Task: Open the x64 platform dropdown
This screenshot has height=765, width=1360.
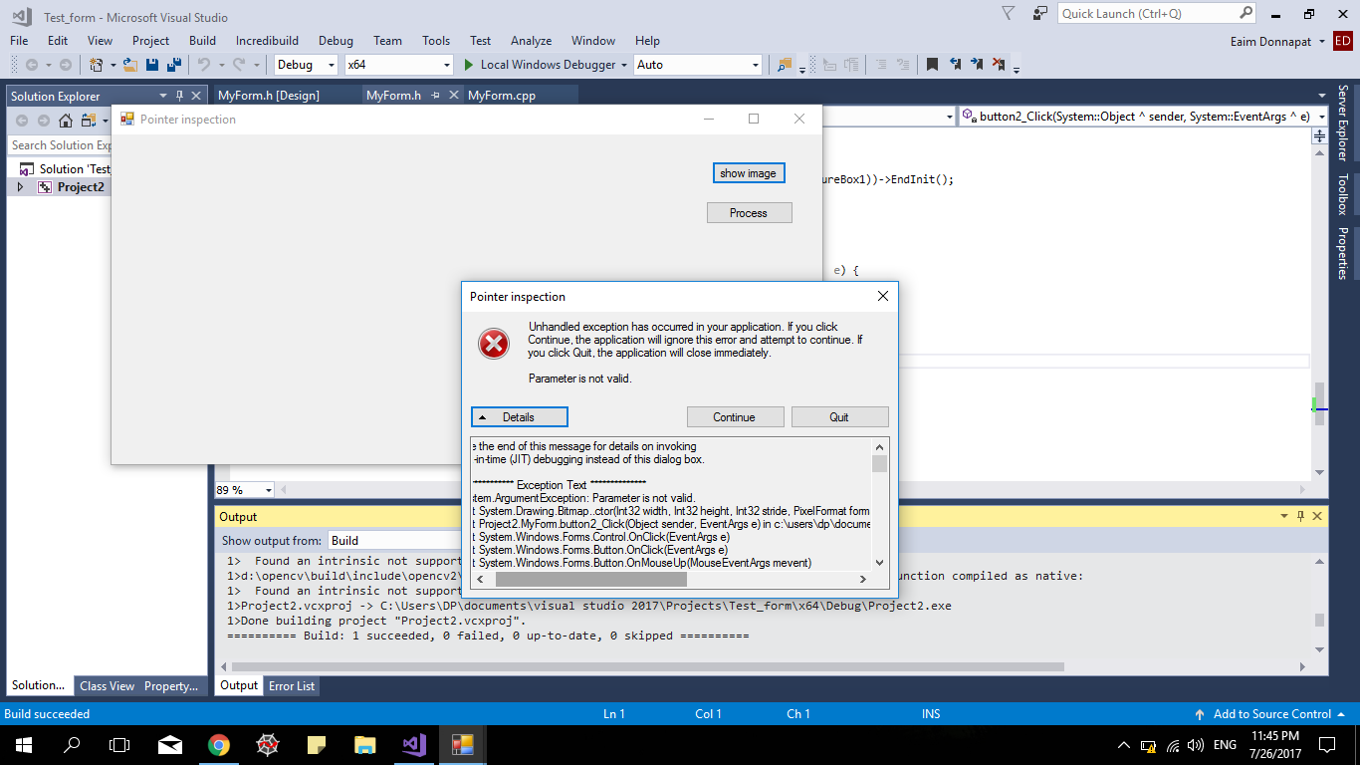Action: coord(446,65)
